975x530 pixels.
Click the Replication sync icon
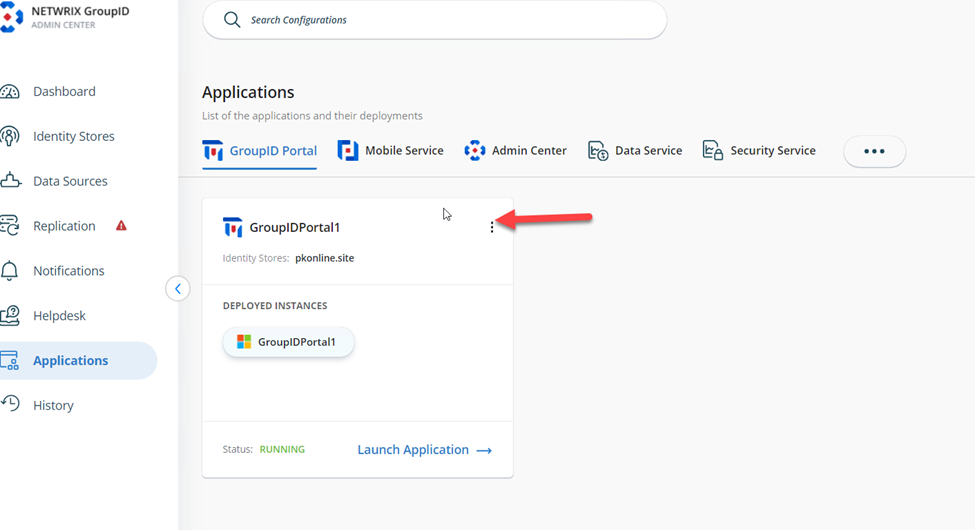9,226
